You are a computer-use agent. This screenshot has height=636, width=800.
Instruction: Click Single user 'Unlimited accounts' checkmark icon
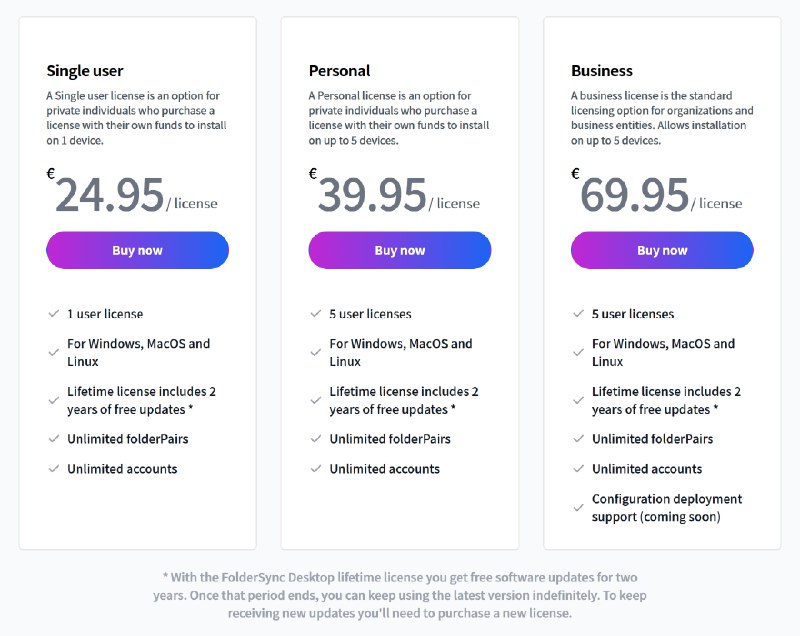[54, 468]
